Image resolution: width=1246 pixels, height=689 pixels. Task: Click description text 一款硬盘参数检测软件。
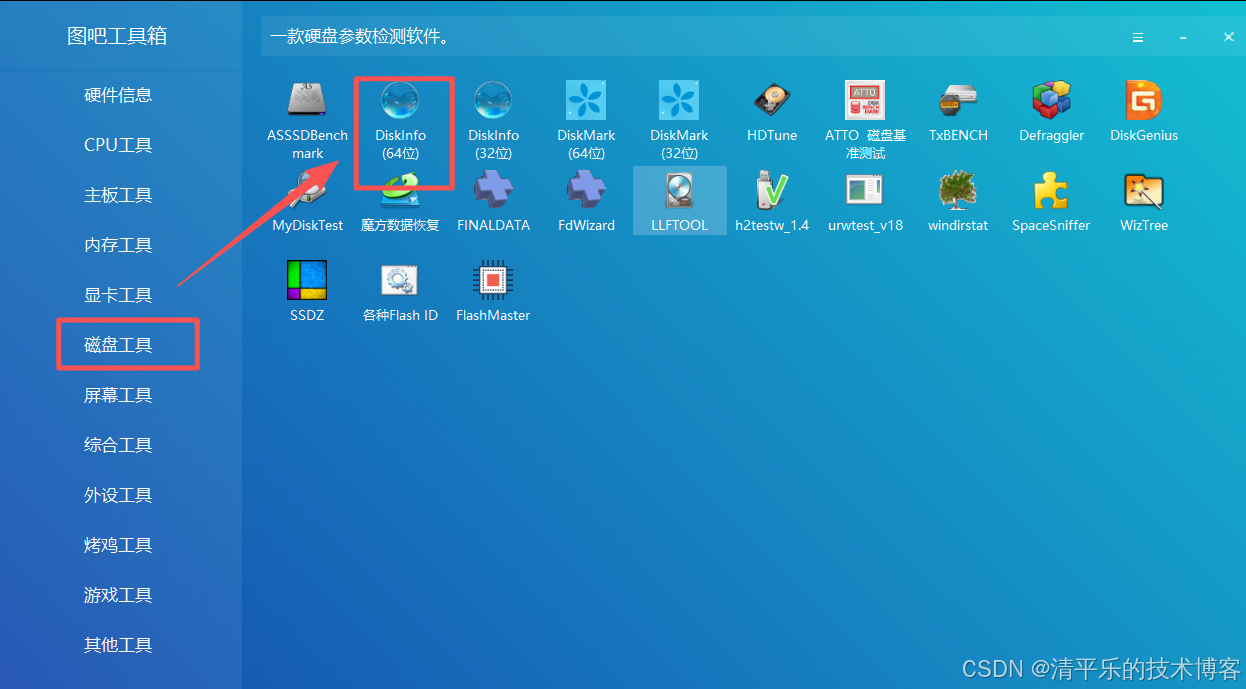point(360,38)
